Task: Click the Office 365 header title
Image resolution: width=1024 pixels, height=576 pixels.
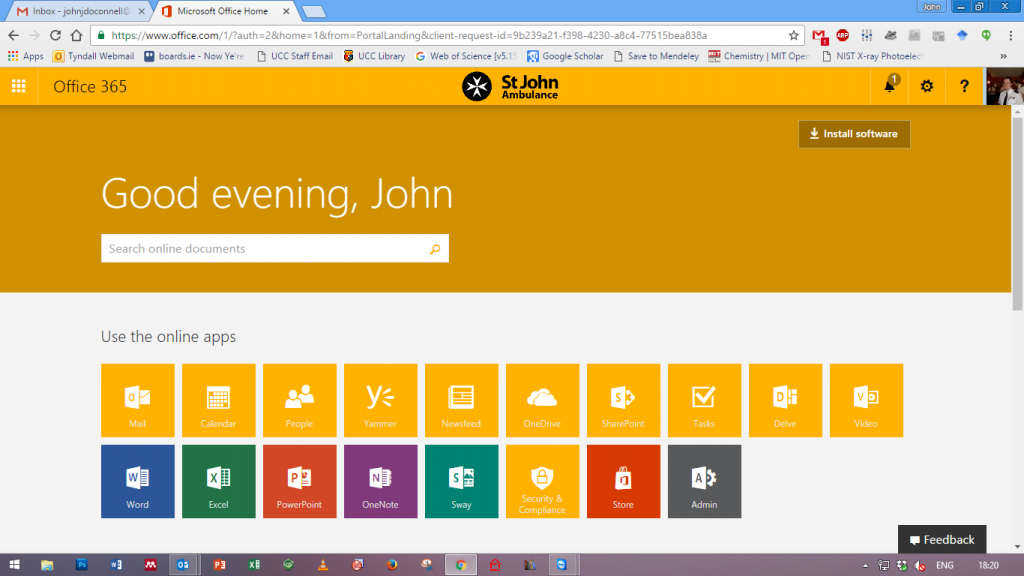Action: tap(90, 86)
